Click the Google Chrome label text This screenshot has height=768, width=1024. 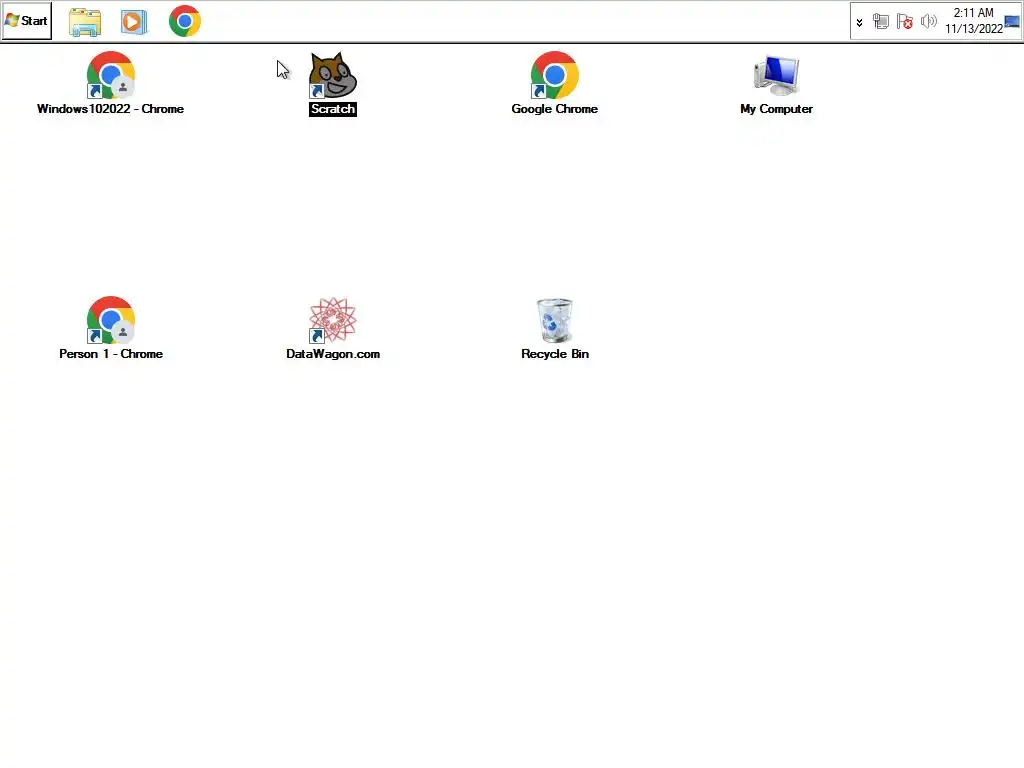554,109
